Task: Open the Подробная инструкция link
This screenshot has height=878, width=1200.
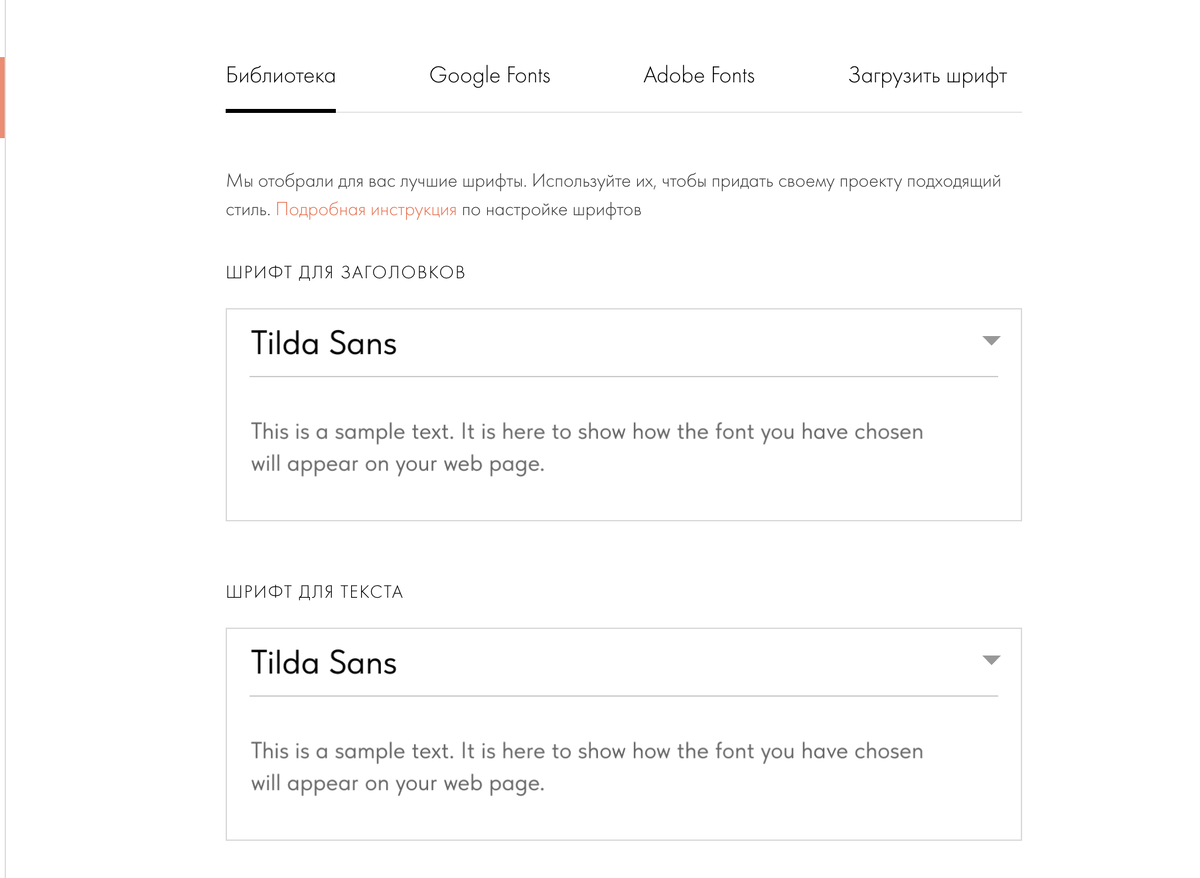Action: [x=365, y=210]
